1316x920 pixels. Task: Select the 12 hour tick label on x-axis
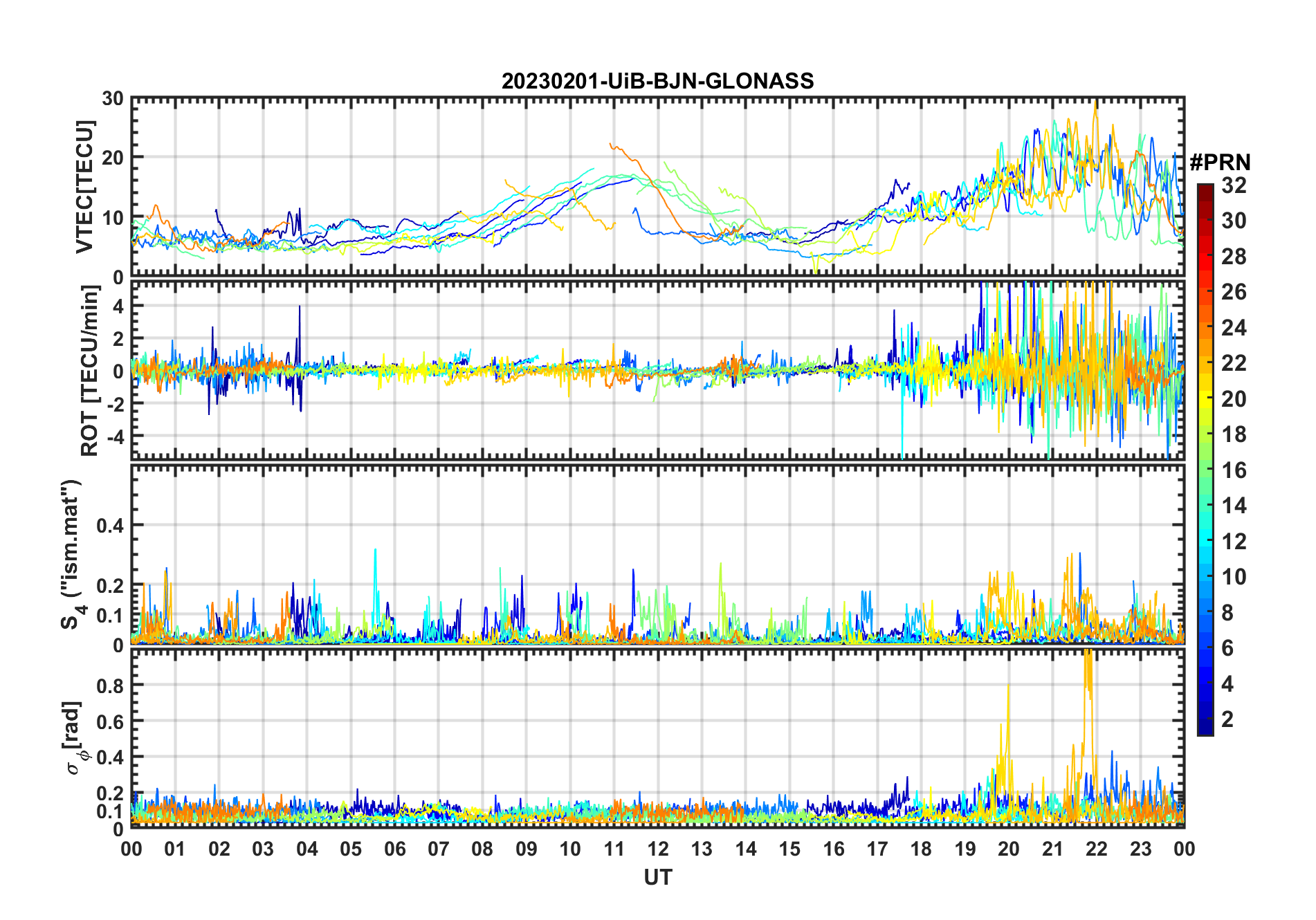pyautogui.click(x=657, y=849)
